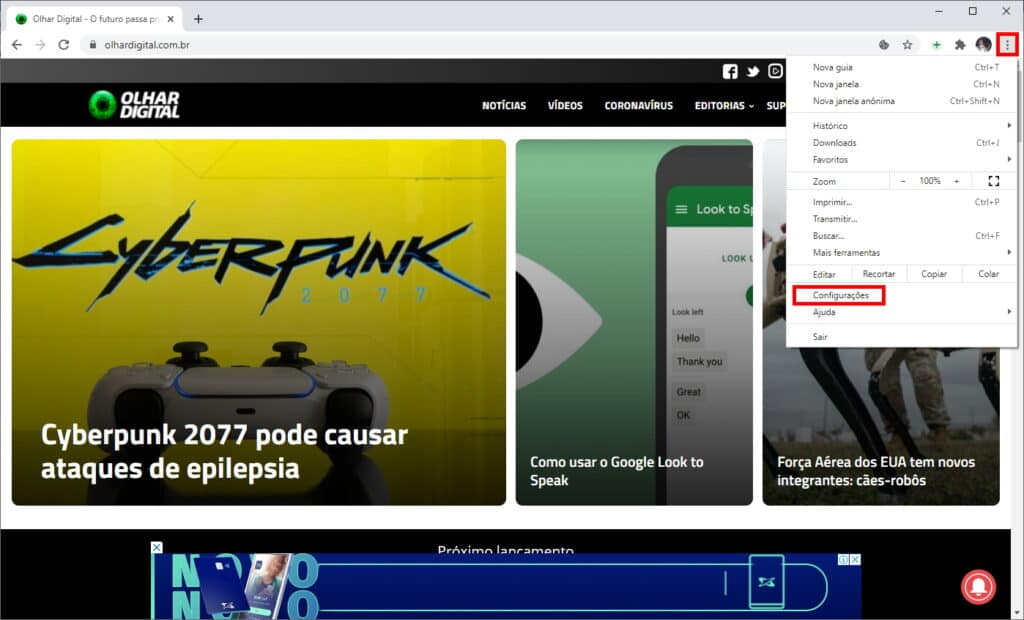Open the Twitter icon in the site header
Viewport: 1024px width, 620px height.
point(753,71)
